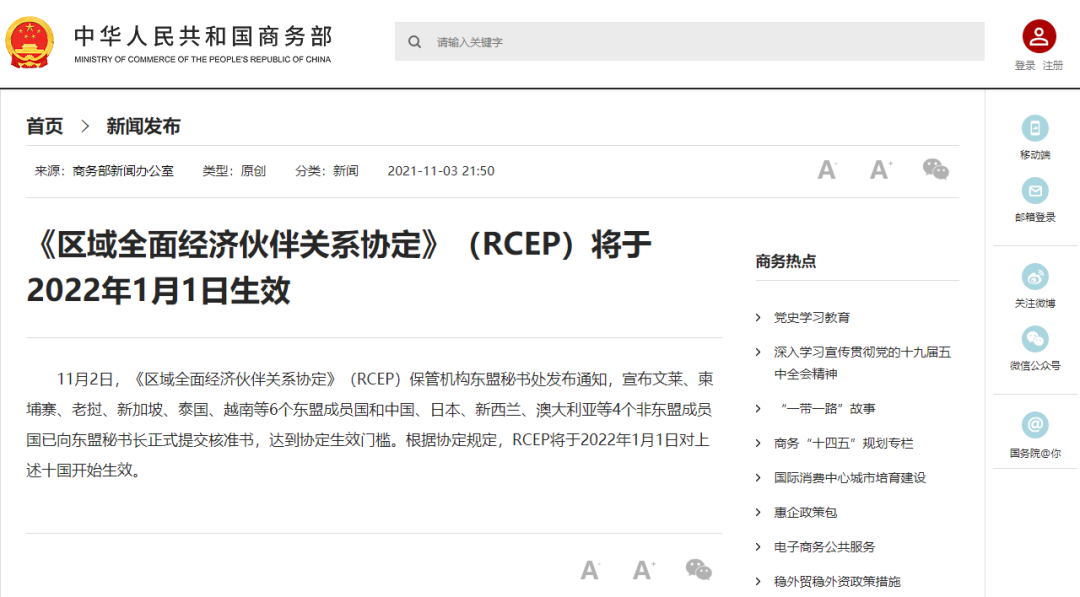Open the 党史学习教育 hot topic
1080x597 pixels.
click(x=811, y=317)
